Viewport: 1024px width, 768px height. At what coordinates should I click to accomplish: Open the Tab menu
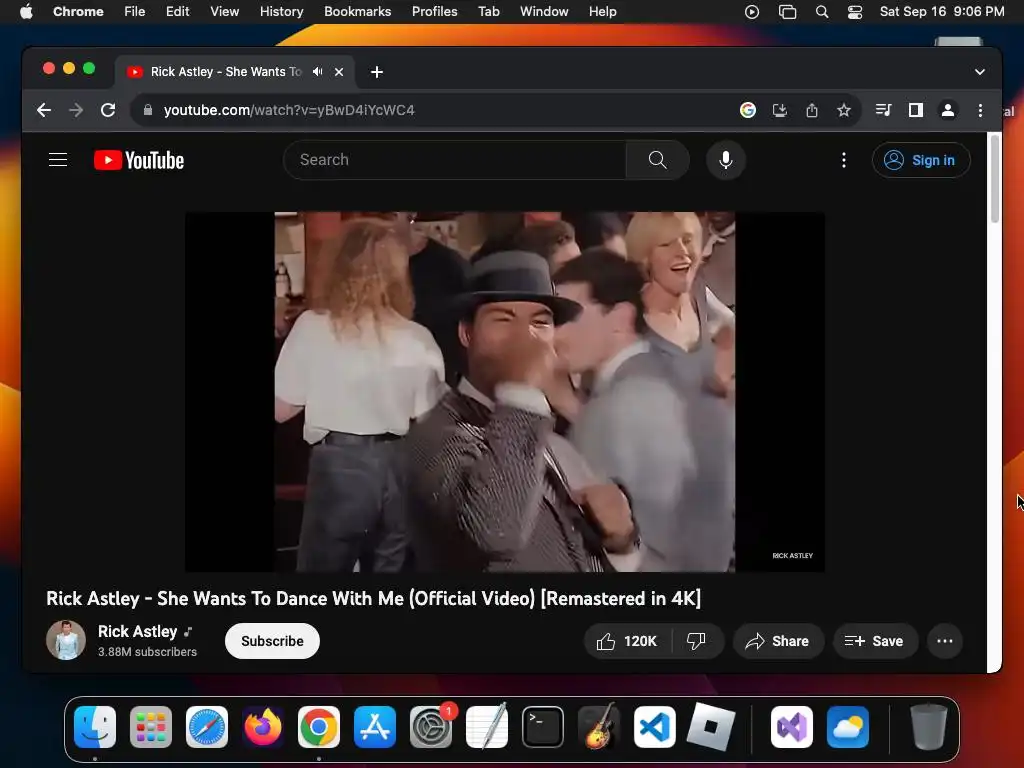pos(488,12)
